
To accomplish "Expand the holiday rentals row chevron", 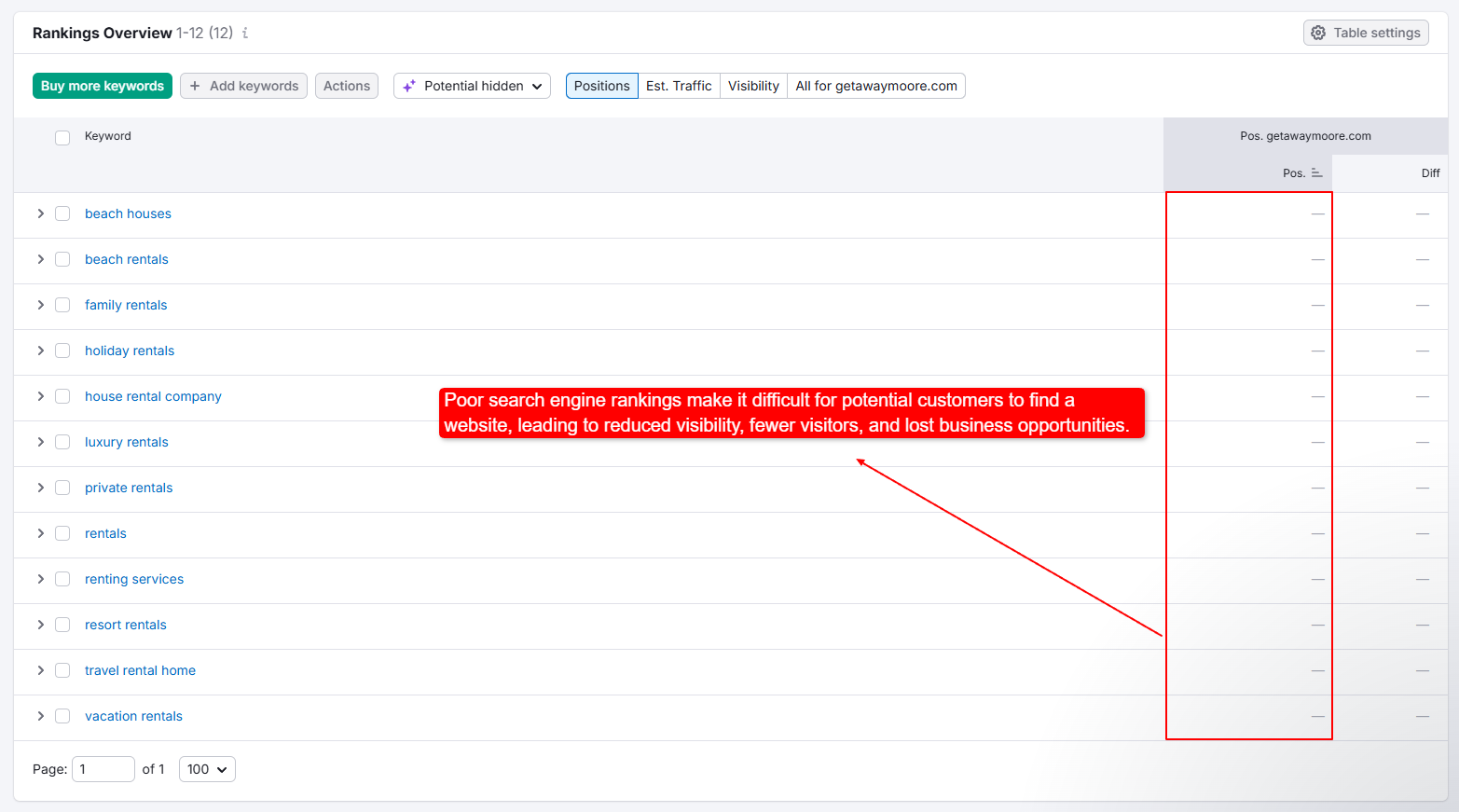I will 40,351.
